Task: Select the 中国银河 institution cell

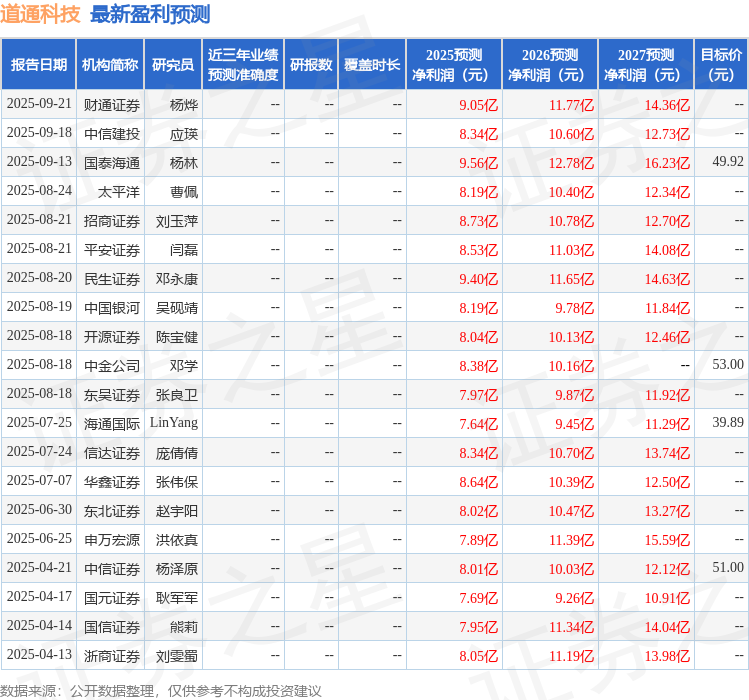Action: 112,308
